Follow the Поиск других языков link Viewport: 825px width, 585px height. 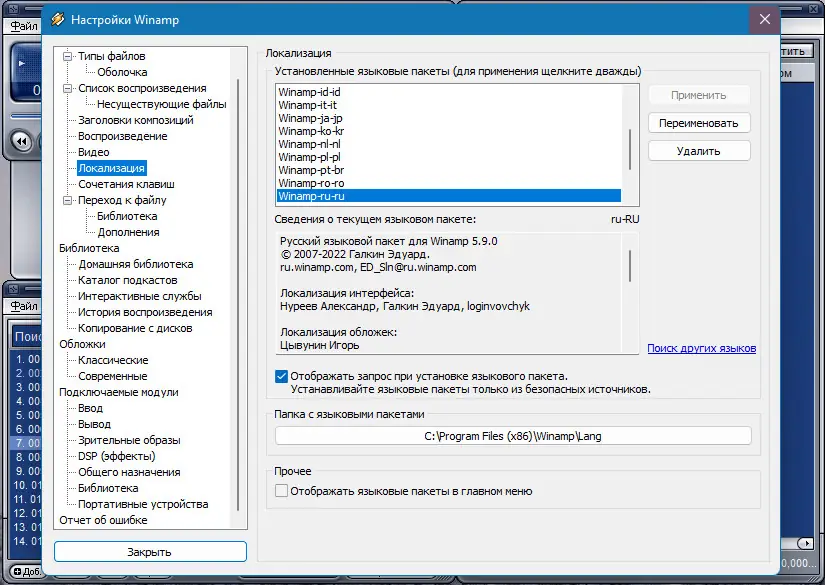pyautogui.click(x=701, y=348)
